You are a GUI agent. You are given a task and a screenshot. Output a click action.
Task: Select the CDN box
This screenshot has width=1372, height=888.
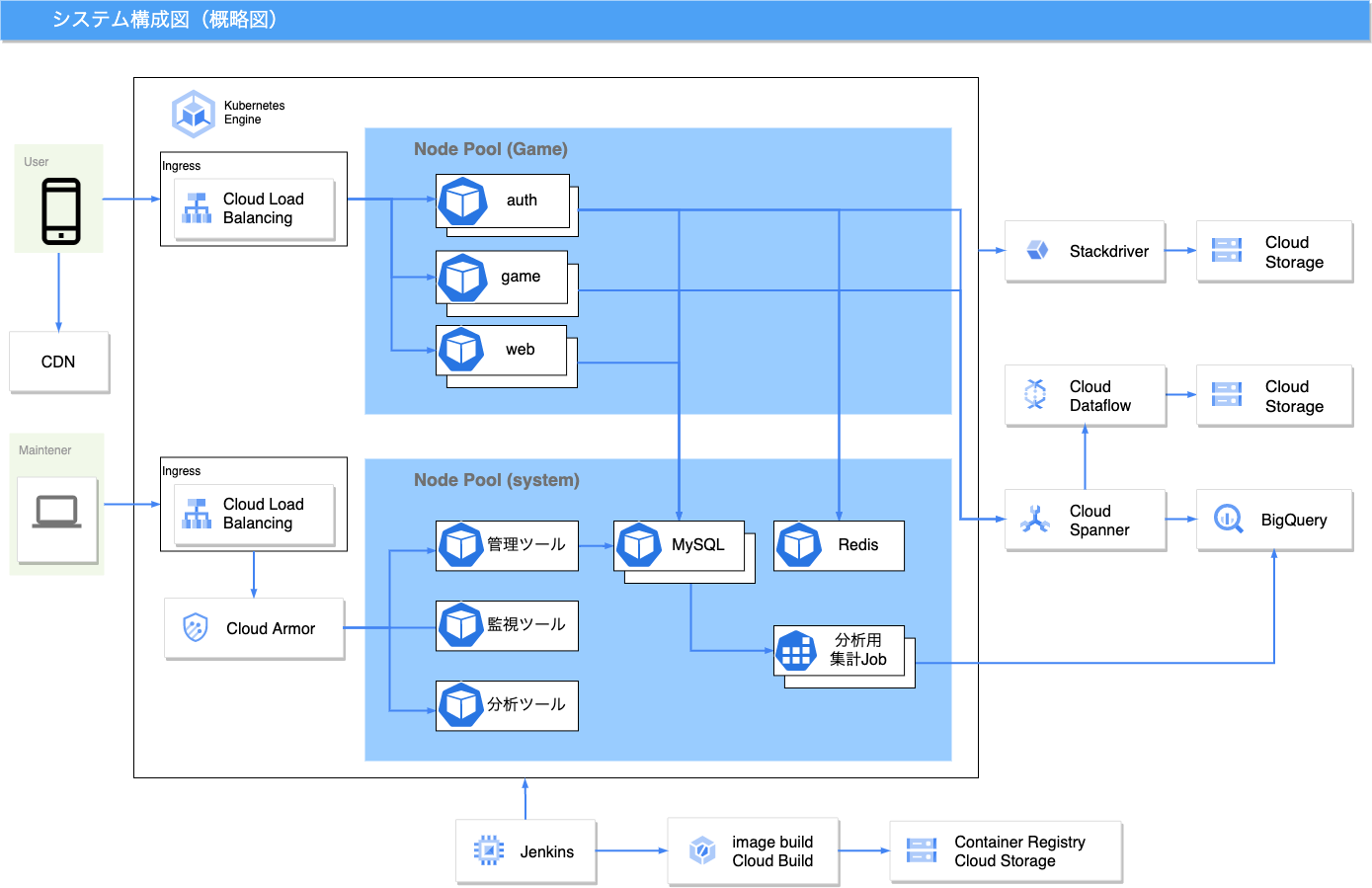[x=59, y=362]
